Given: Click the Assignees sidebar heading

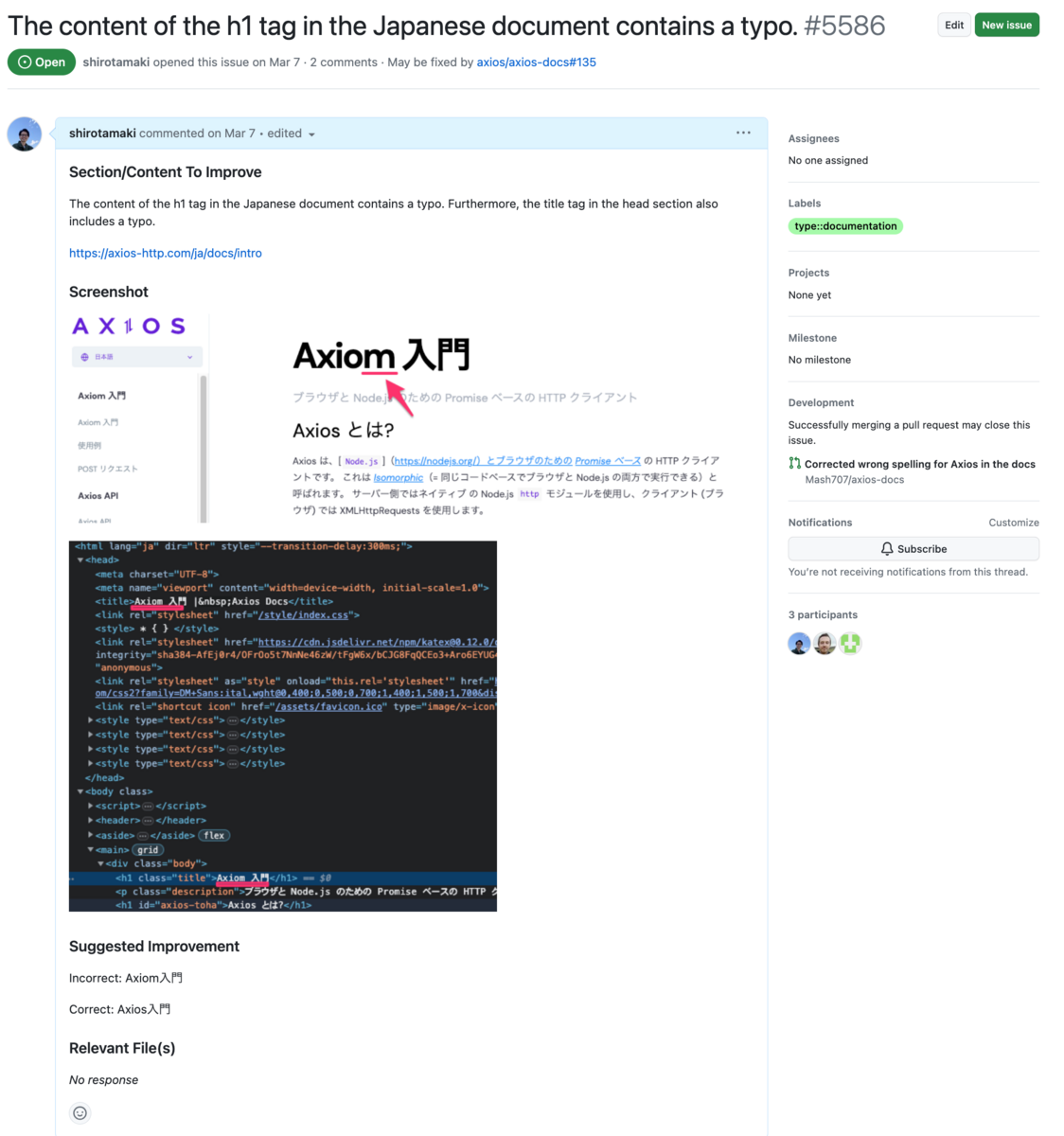Looking at the screenshot, I should (x=813, y=138).
